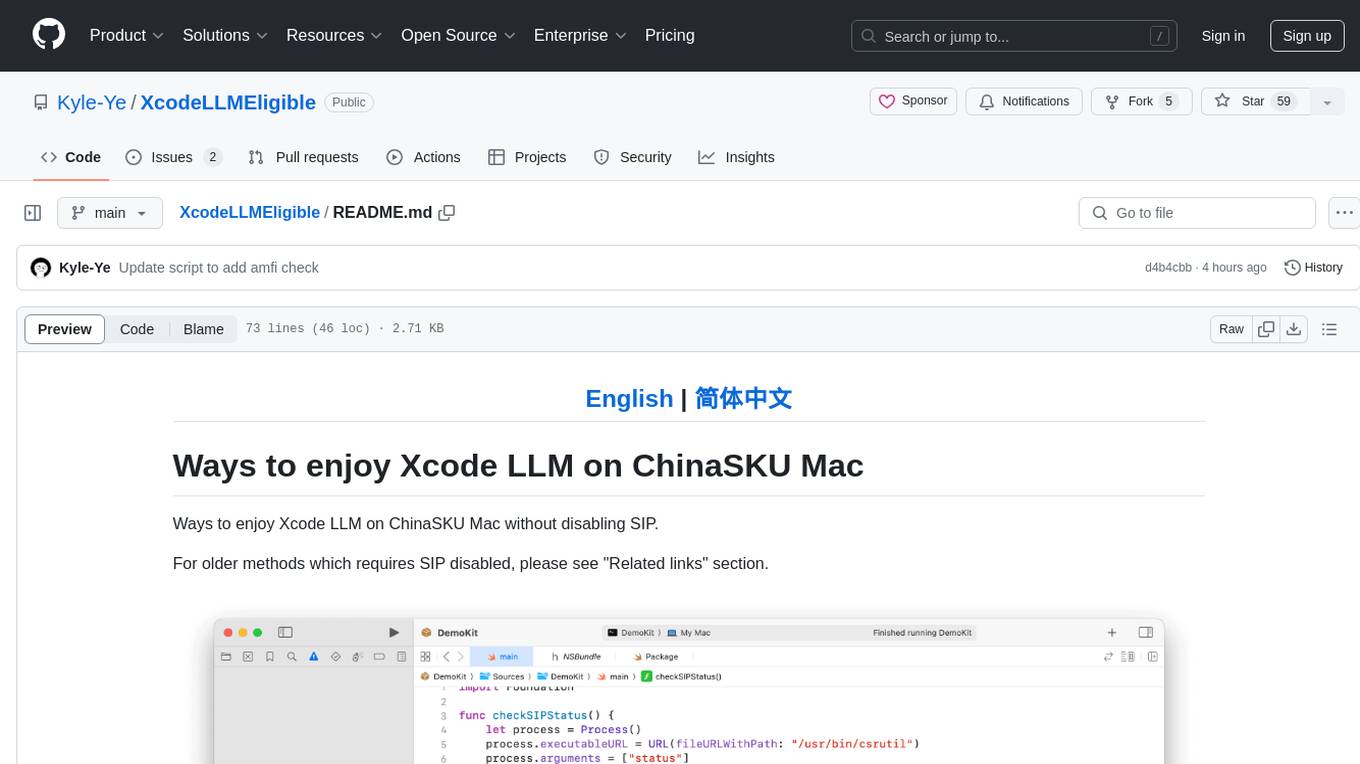This screenshot has height=764, width=1360.
Task: Click the Go to file search field
Action: tap(1197, 213)
